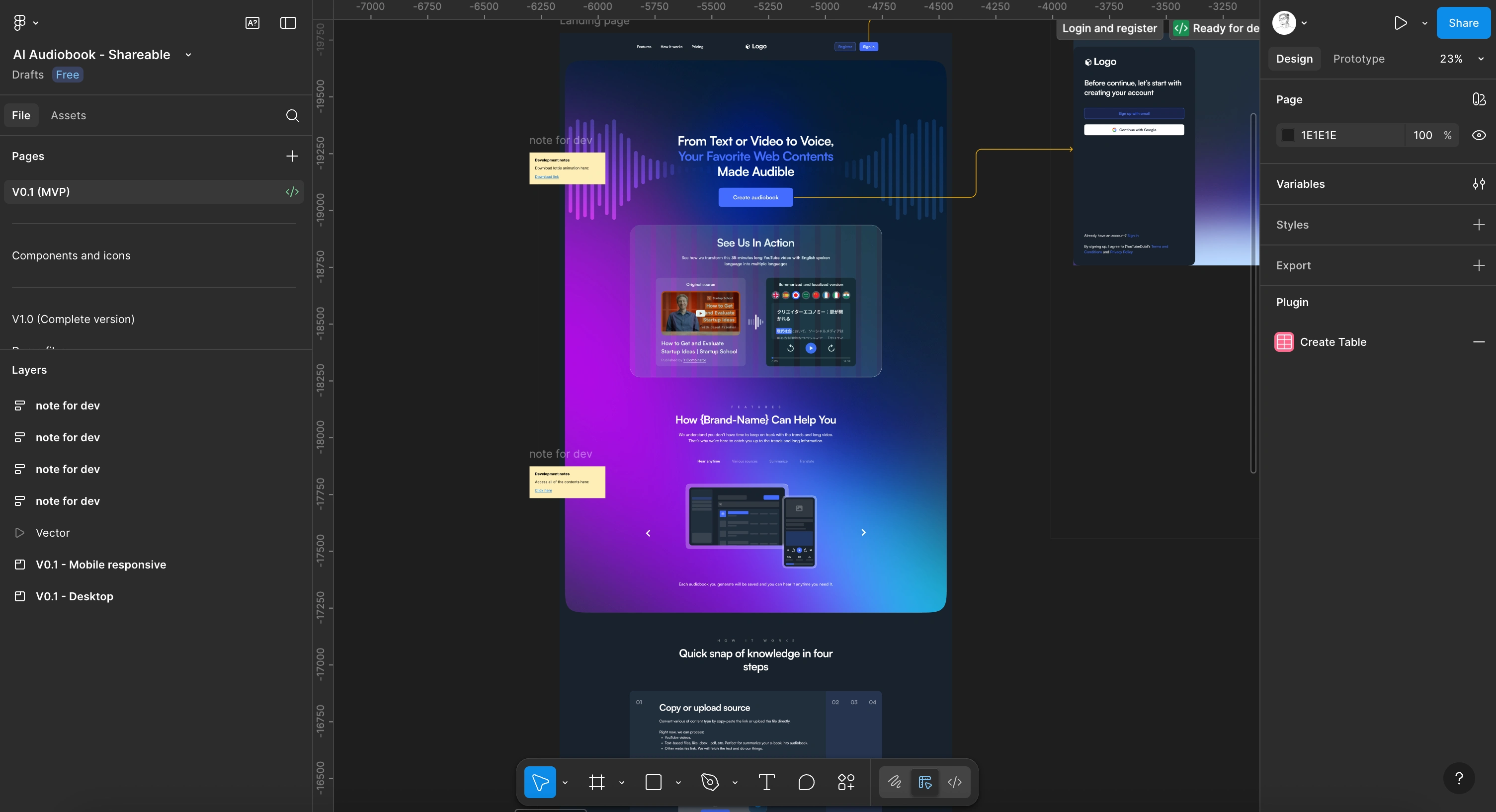The width and height of the screenshot is (1496, 812).
Task: Switch to the Assets tab
Action: [x=68, y=116]
